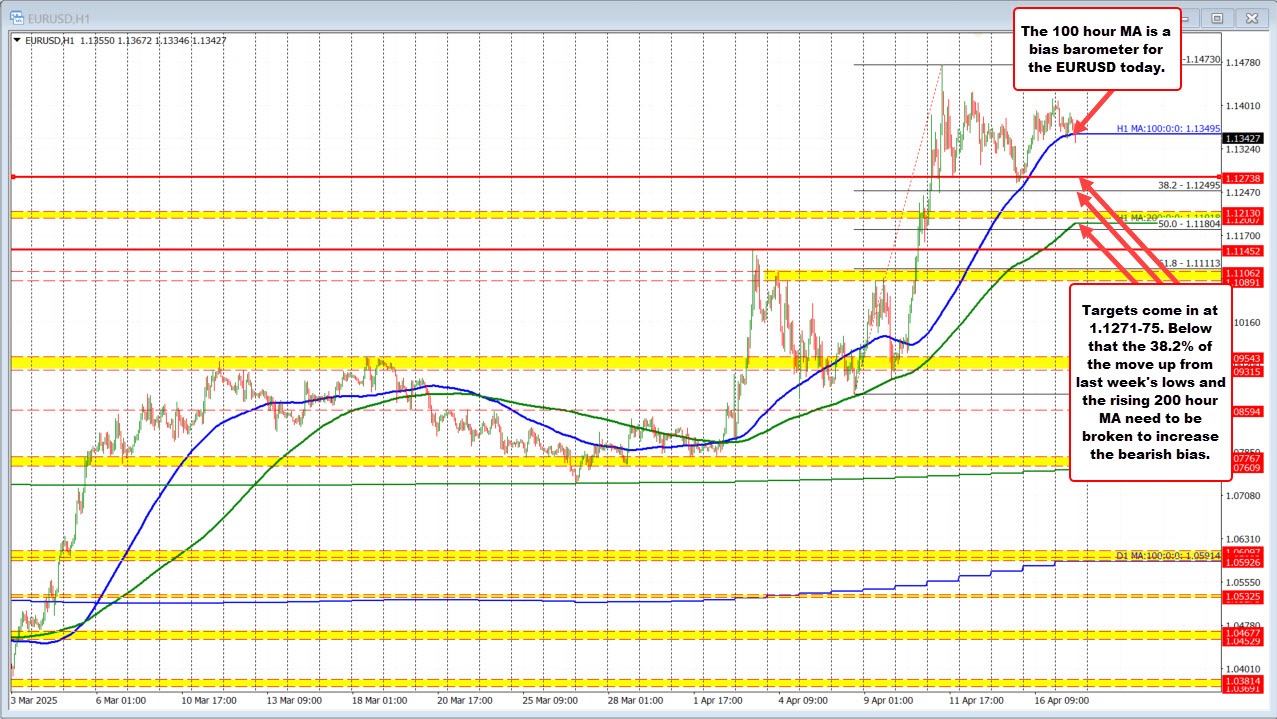Select the H1 MA:20 indicator label
Viewport: 1277px width, 719px height.
[1168, 215]
